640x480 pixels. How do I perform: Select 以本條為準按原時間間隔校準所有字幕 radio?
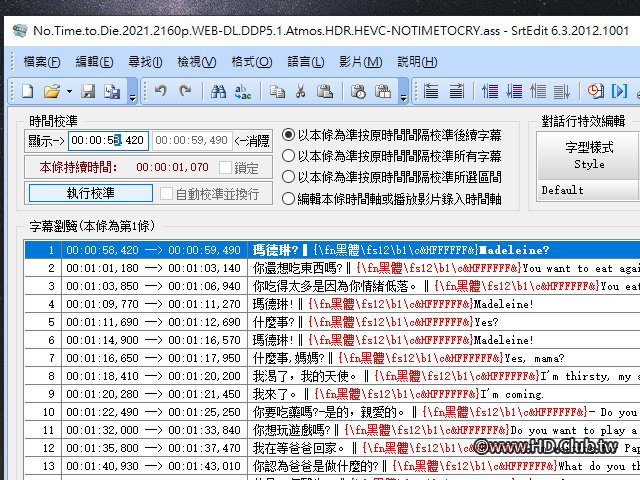click(x=288, y=156)
